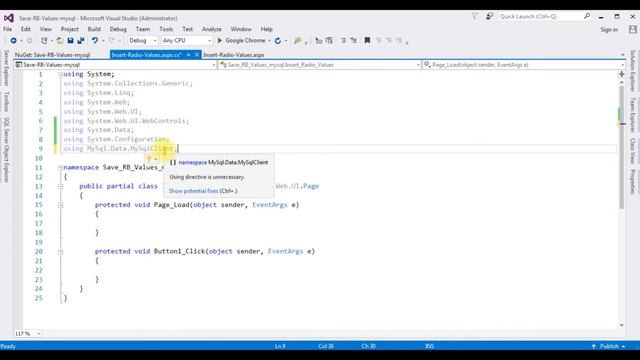Image resolution: width=640 pixels, height=360 pixels.
Task: Open the Team menu
Action: pyautogui.click(x=142, y=29)
